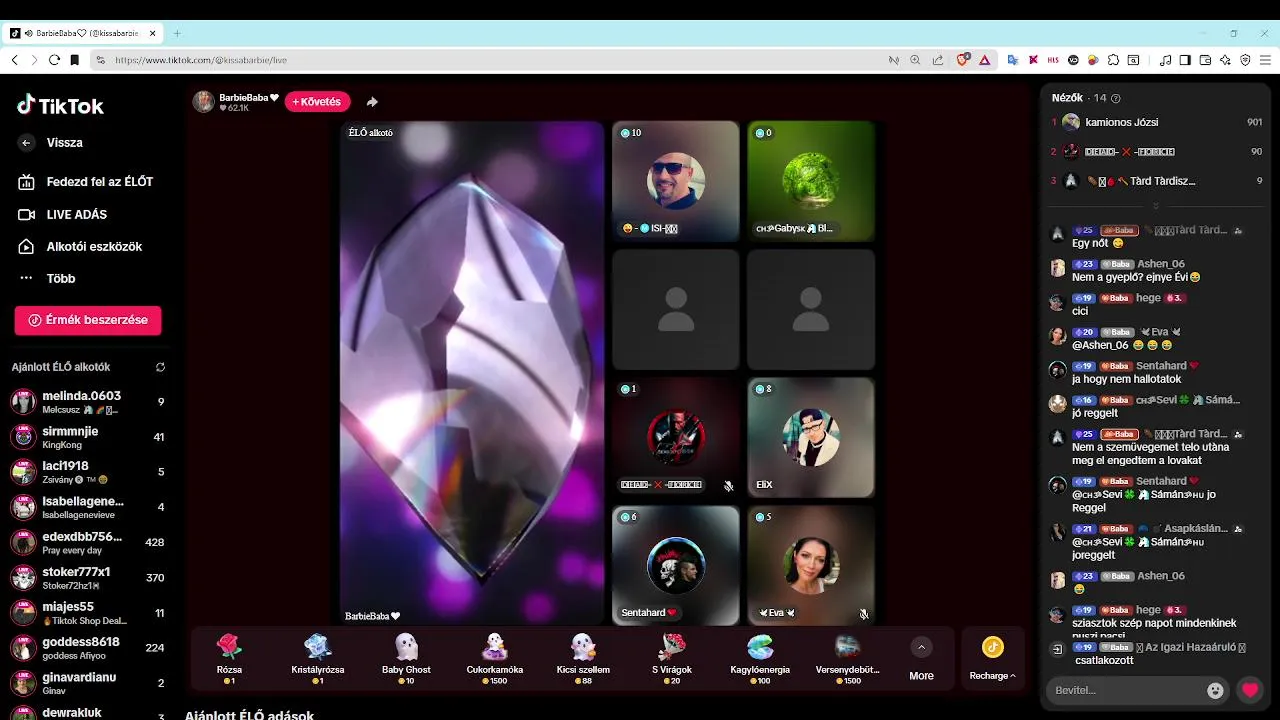Click BarbieBaba profile avatar in header

click(204, 102)
